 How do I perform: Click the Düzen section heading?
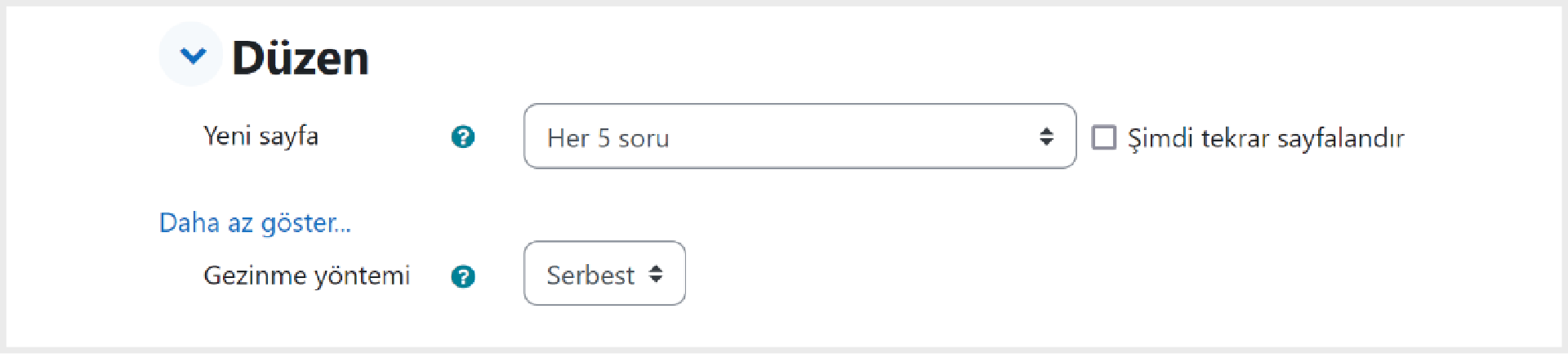tap(300, 58)
